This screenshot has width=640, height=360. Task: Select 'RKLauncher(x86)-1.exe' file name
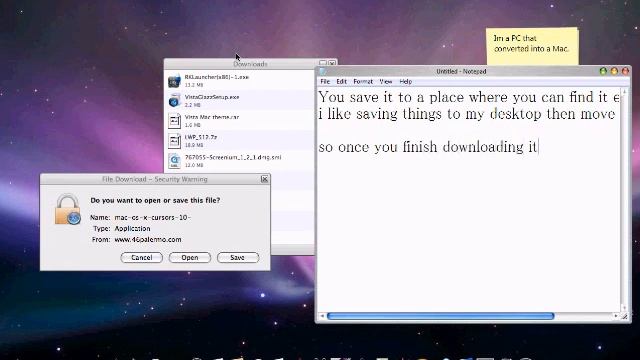click(217, 77)
